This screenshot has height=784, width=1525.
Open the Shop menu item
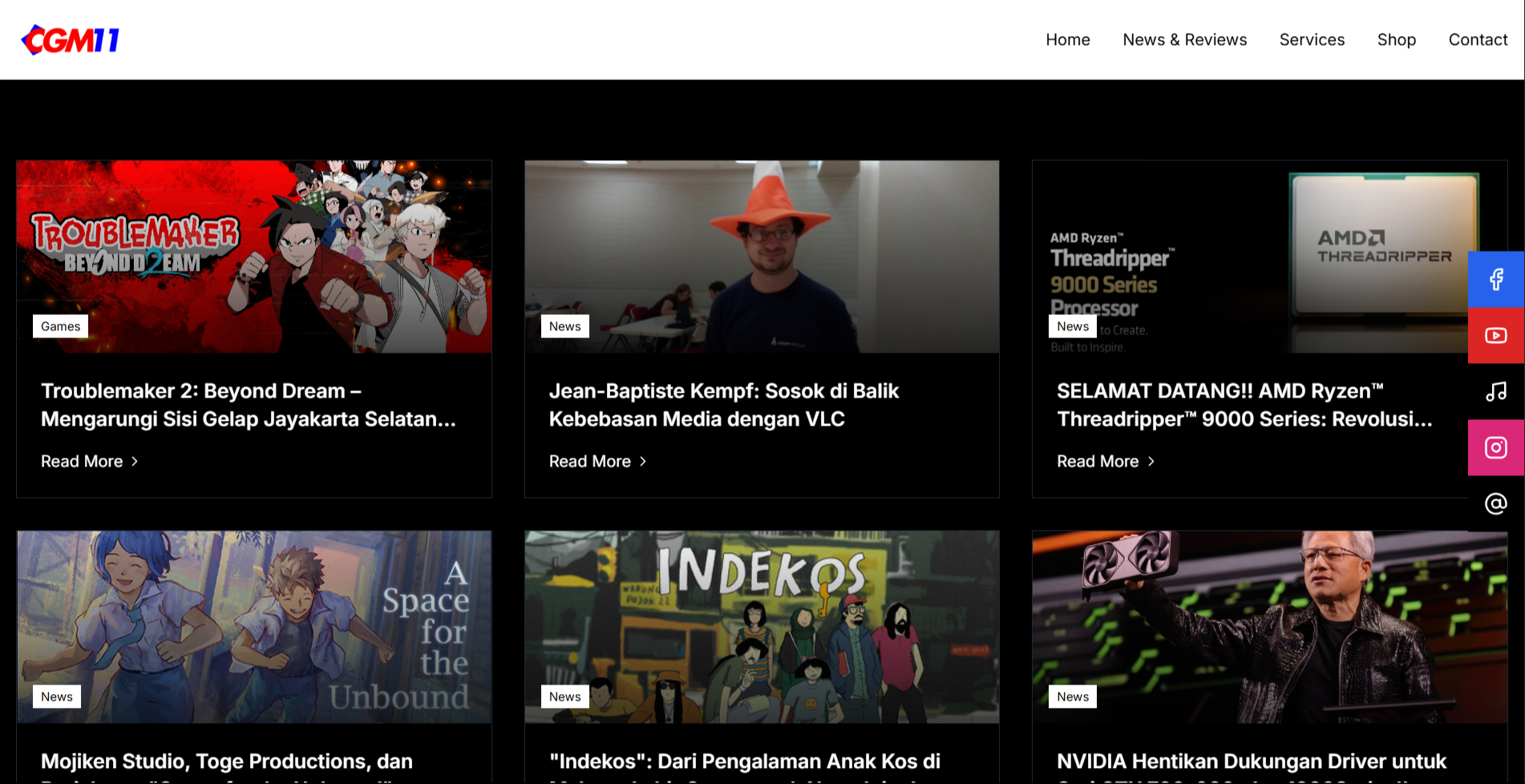(1396, 39)
